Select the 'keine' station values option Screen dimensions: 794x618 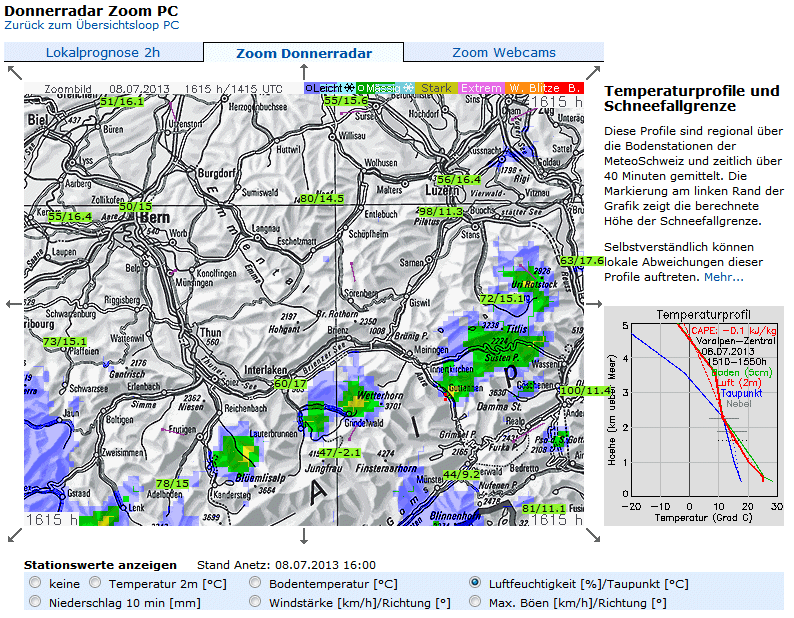[x=35, y=583]
